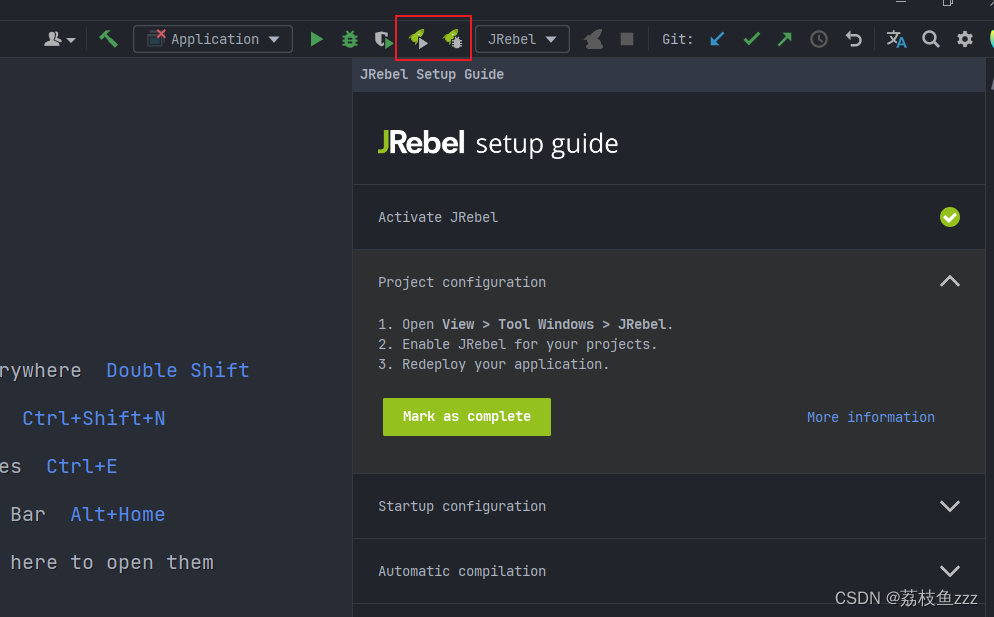Open the More information link
Viewport: 994px width, 617px height.
pyautogui.click(x=870, y=417)
